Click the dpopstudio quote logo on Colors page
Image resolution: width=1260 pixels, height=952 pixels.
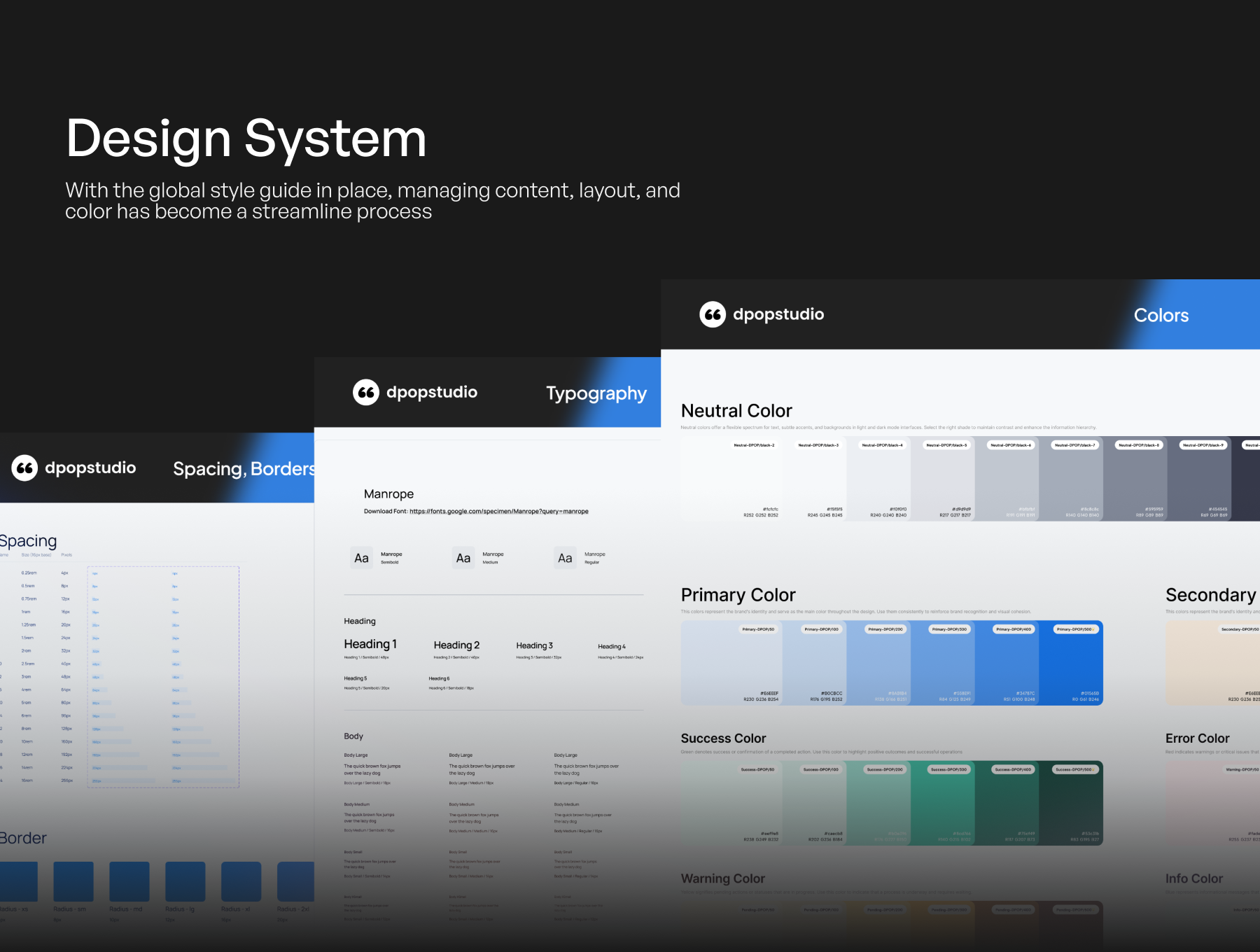point(712,314)
